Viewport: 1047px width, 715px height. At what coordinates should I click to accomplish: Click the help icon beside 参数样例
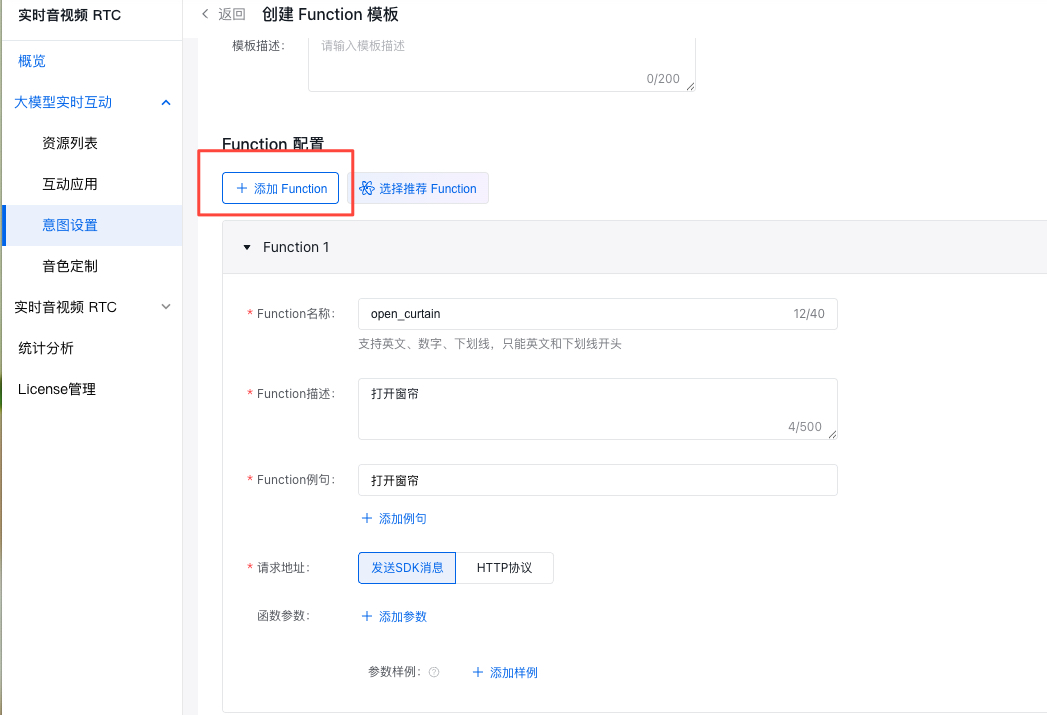pos(434,673)
